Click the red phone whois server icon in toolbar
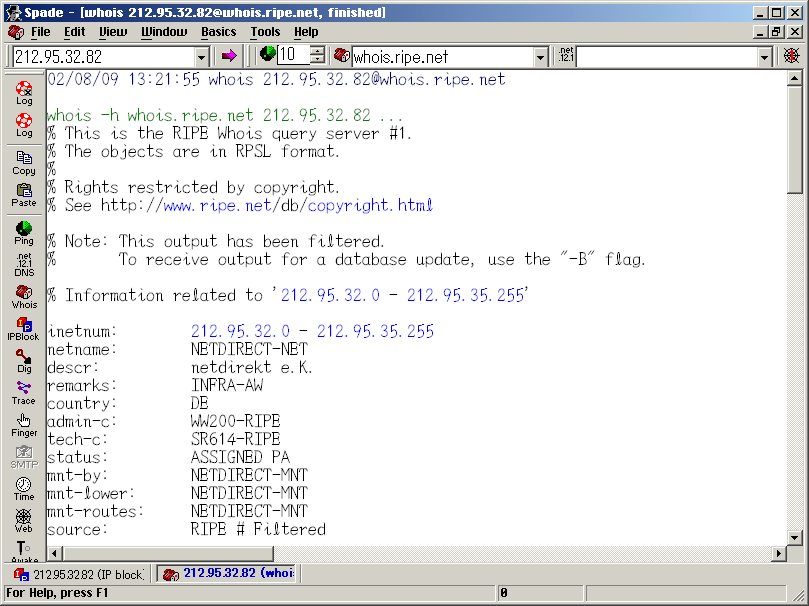809x606 pixels. tap(341, 55)
